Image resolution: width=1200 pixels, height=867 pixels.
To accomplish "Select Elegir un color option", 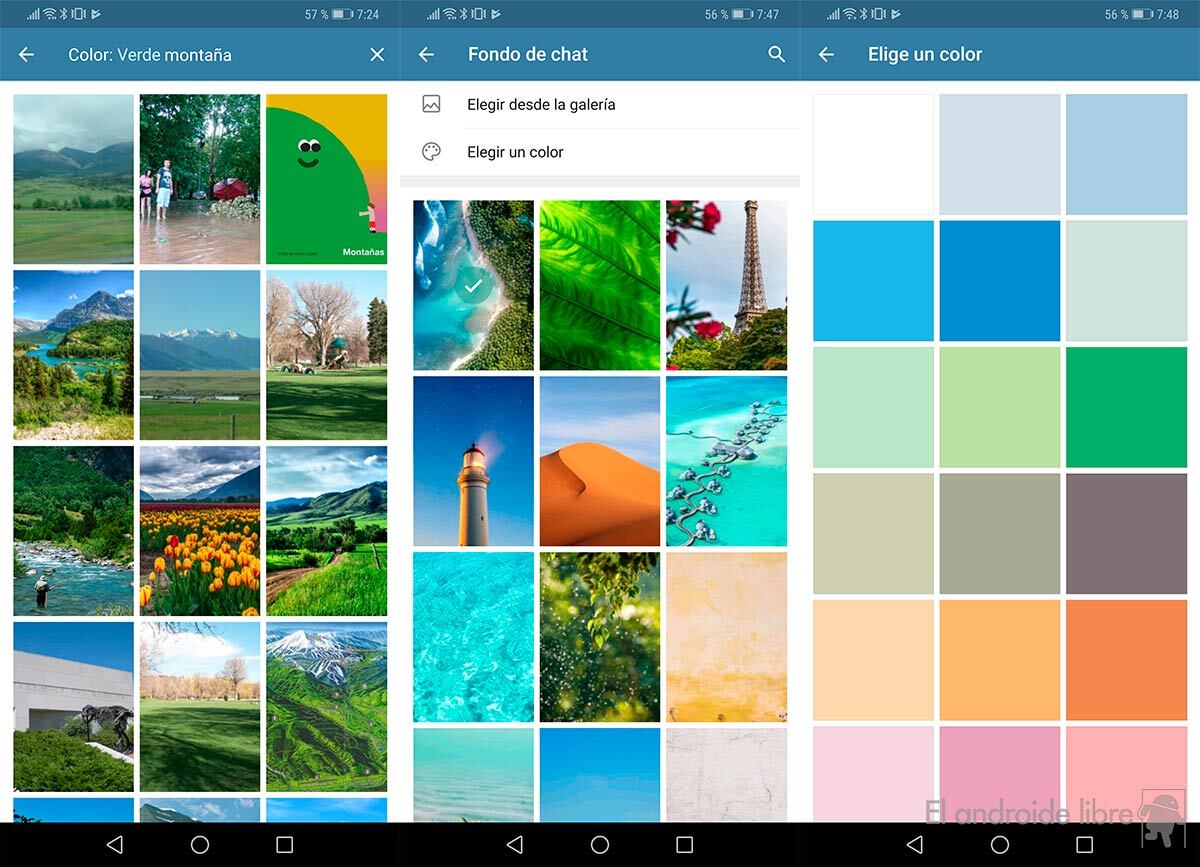I will (x=515, y=152).
